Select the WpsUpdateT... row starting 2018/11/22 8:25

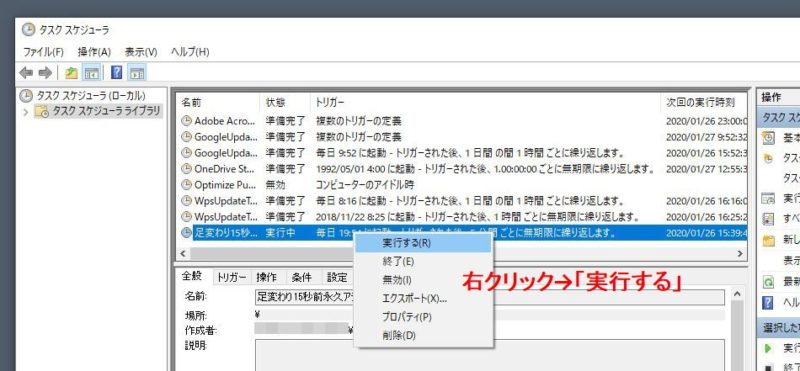(x=462, y=216)
